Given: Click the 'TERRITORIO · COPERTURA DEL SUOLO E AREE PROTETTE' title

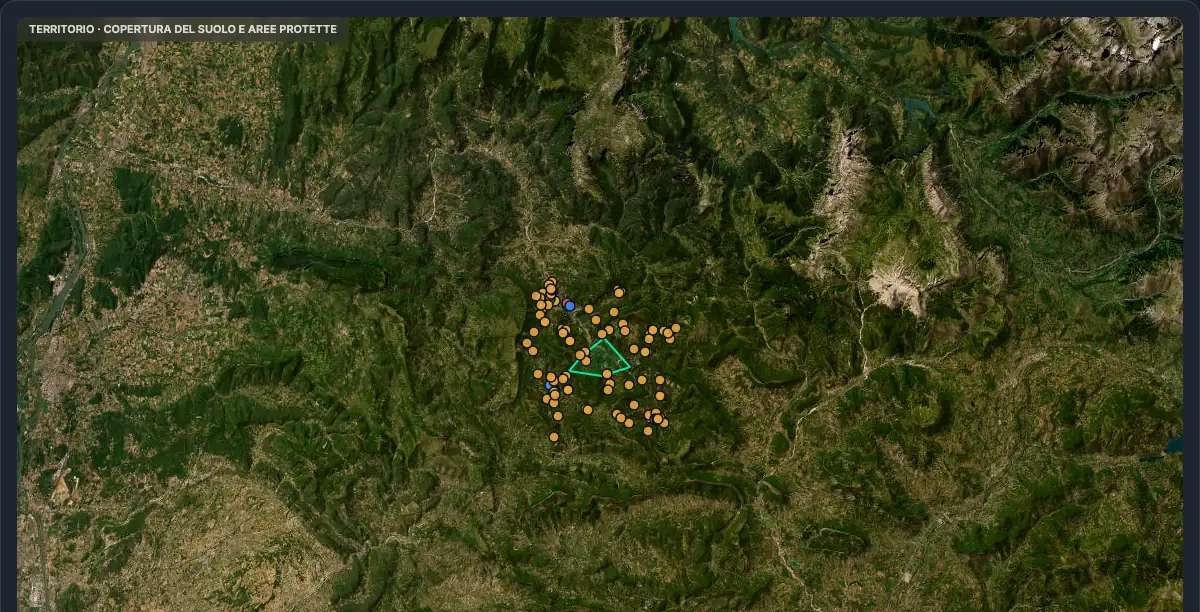Looking at the screenshot, I should coord(183,30).
